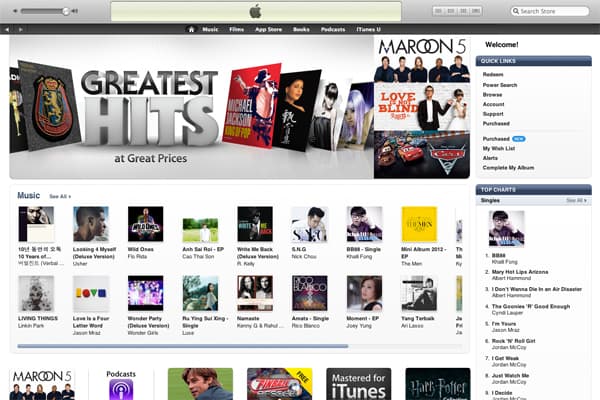
Task: Switch to the App Store tab
Action: point(268,29)
